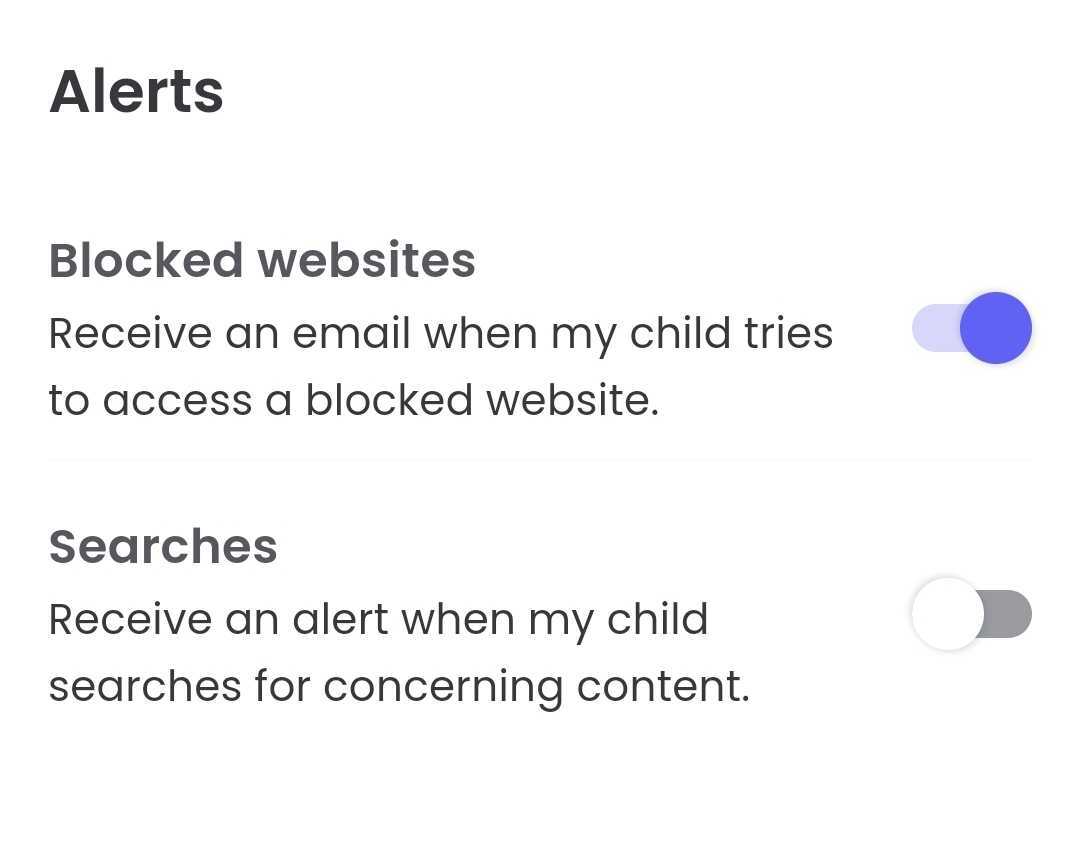The width and height of the screenshot is (1080, 862).
Task: Click the Alerts section heading
Action: click(x=136, y=92)
